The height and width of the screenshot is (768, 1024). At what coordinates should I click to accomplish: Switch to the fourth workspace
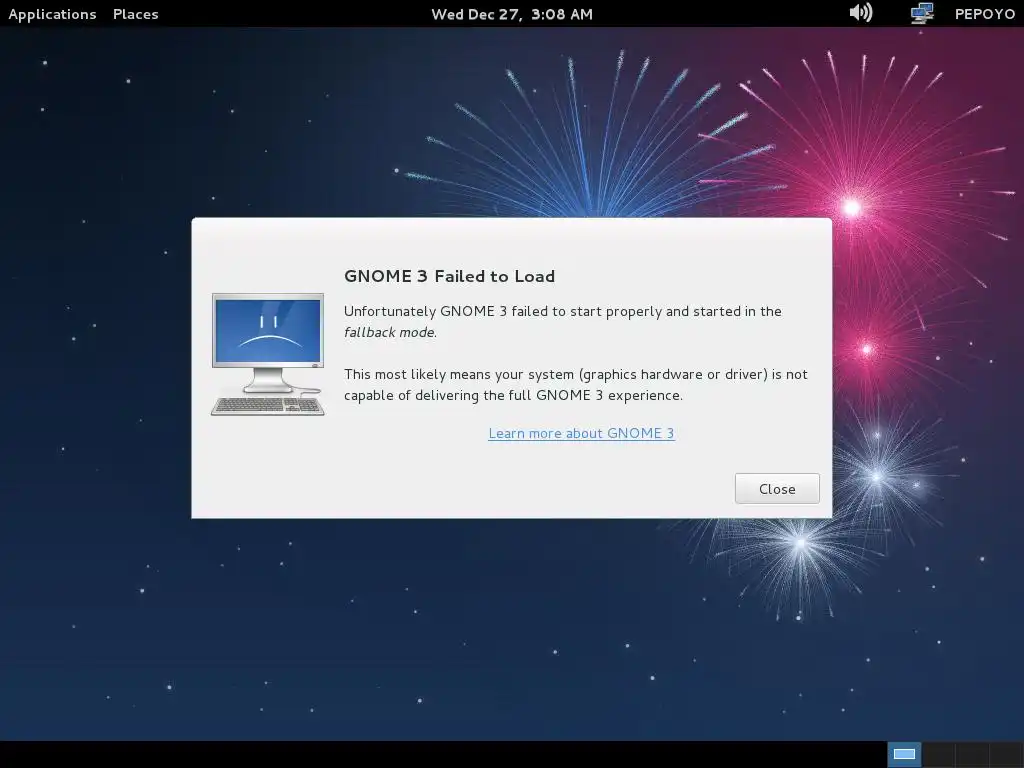pos(1006,754)
